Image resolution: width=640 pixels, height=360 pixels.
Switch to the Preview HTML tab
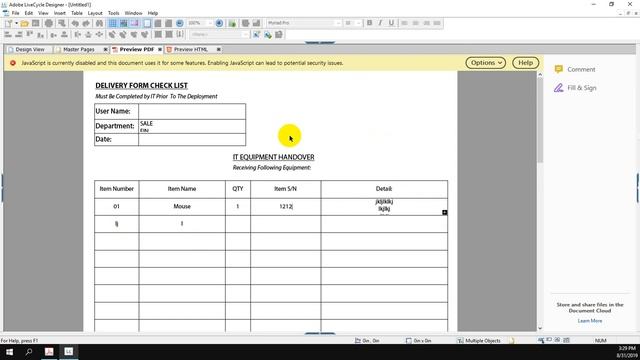click(x=191, y=49)
